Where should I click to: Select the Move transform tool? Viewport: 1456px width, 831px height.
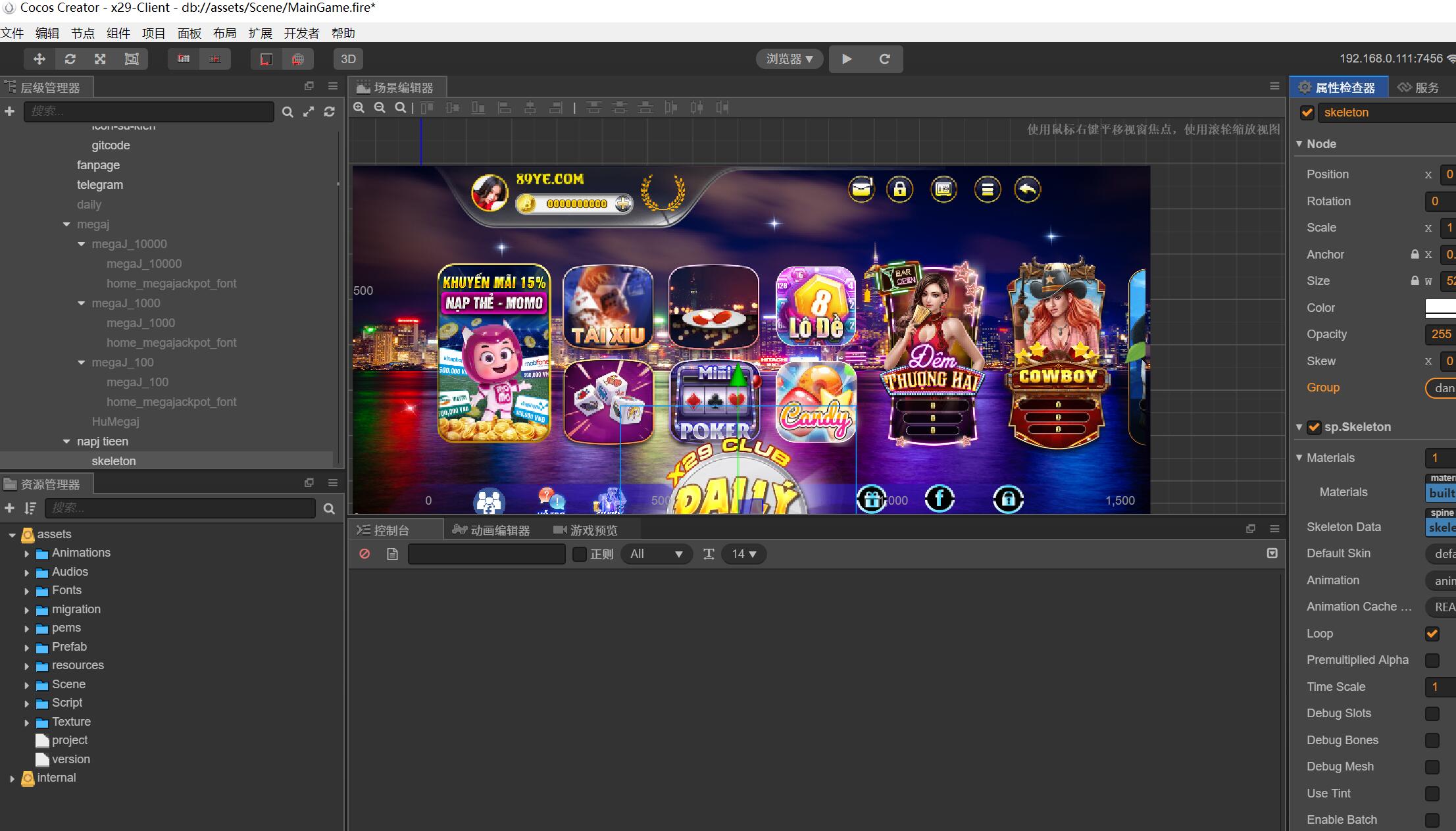point(39,59)
